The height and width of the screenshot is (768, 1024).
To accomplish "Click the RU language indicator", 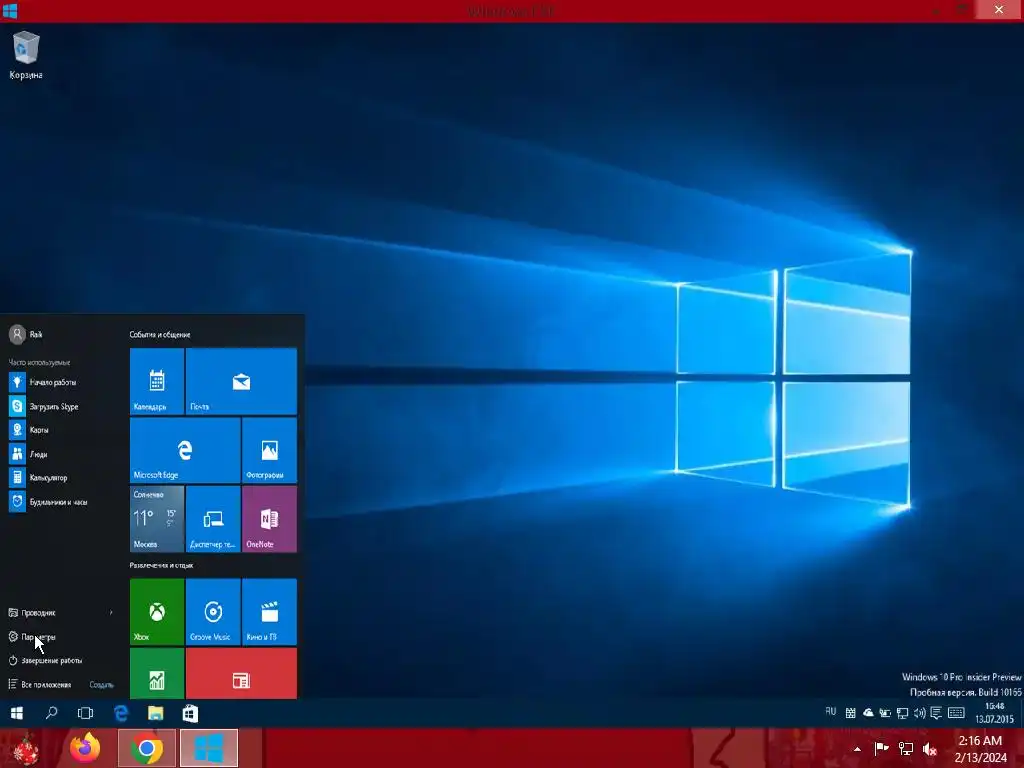I will click(831, 712).
